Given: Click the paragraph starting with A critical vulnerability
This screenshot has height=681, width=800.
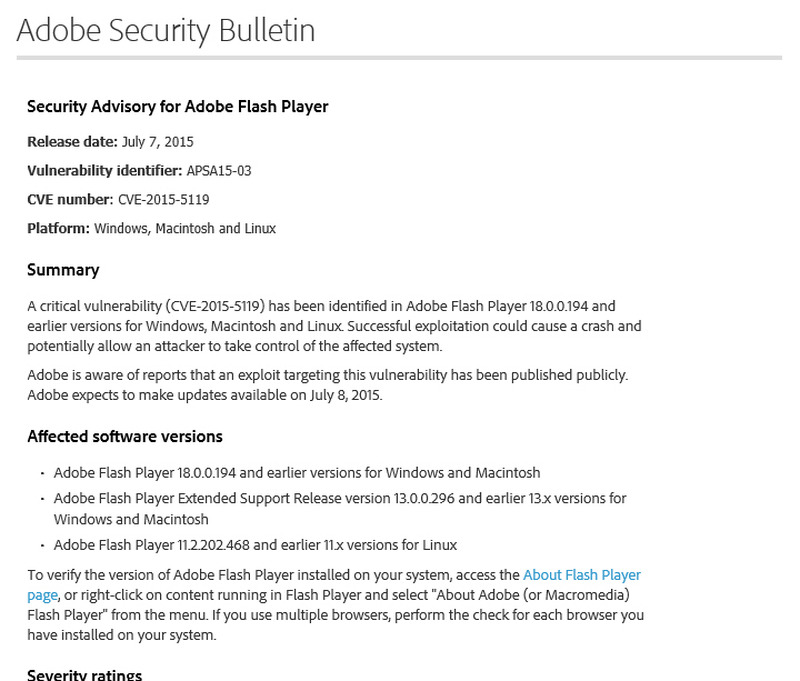Looking at the screenshot, I should click(x=334, y=326).
